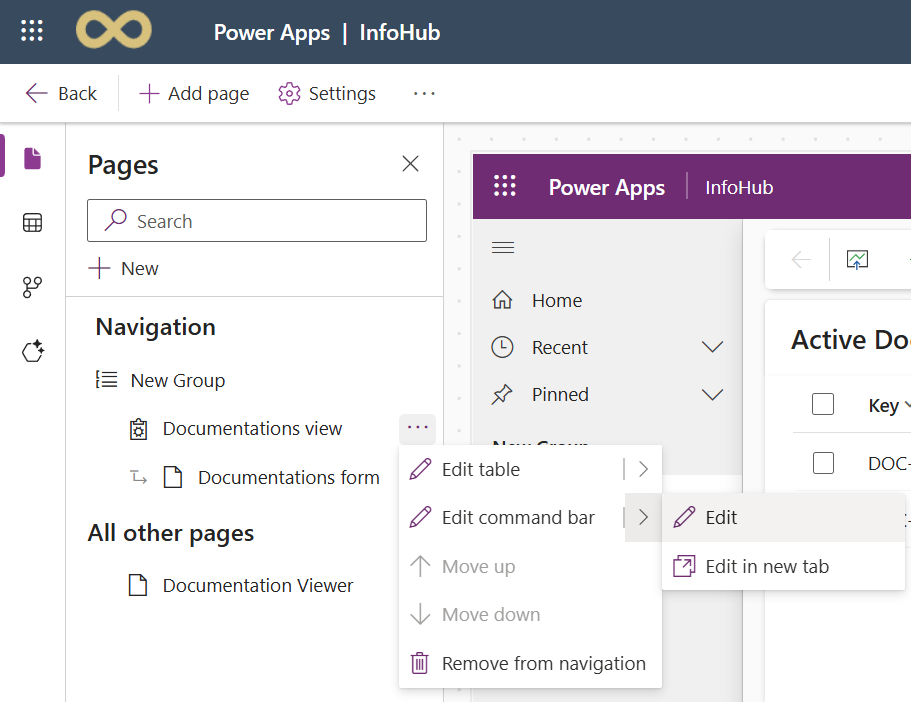
Task: Expand the Edit table submenu arrow
Action: [x=643, y=469]
